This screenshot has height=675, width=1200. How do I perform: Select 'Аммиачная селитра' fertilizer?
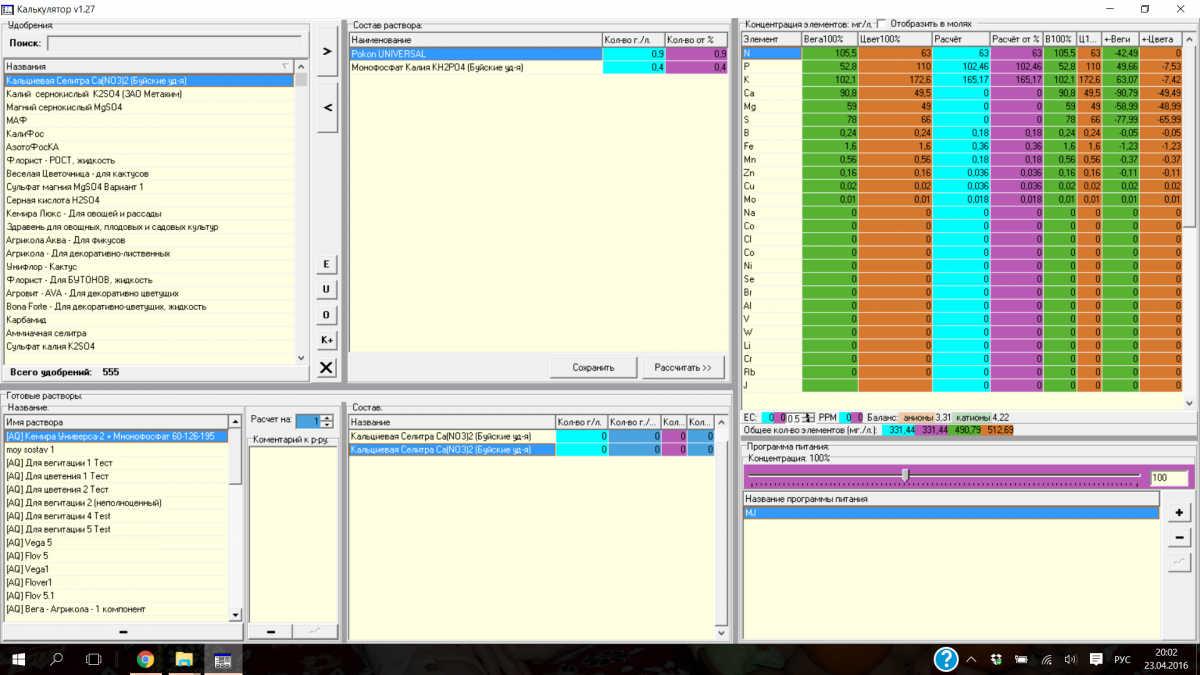pyautogui.click(x=150, y=333)
